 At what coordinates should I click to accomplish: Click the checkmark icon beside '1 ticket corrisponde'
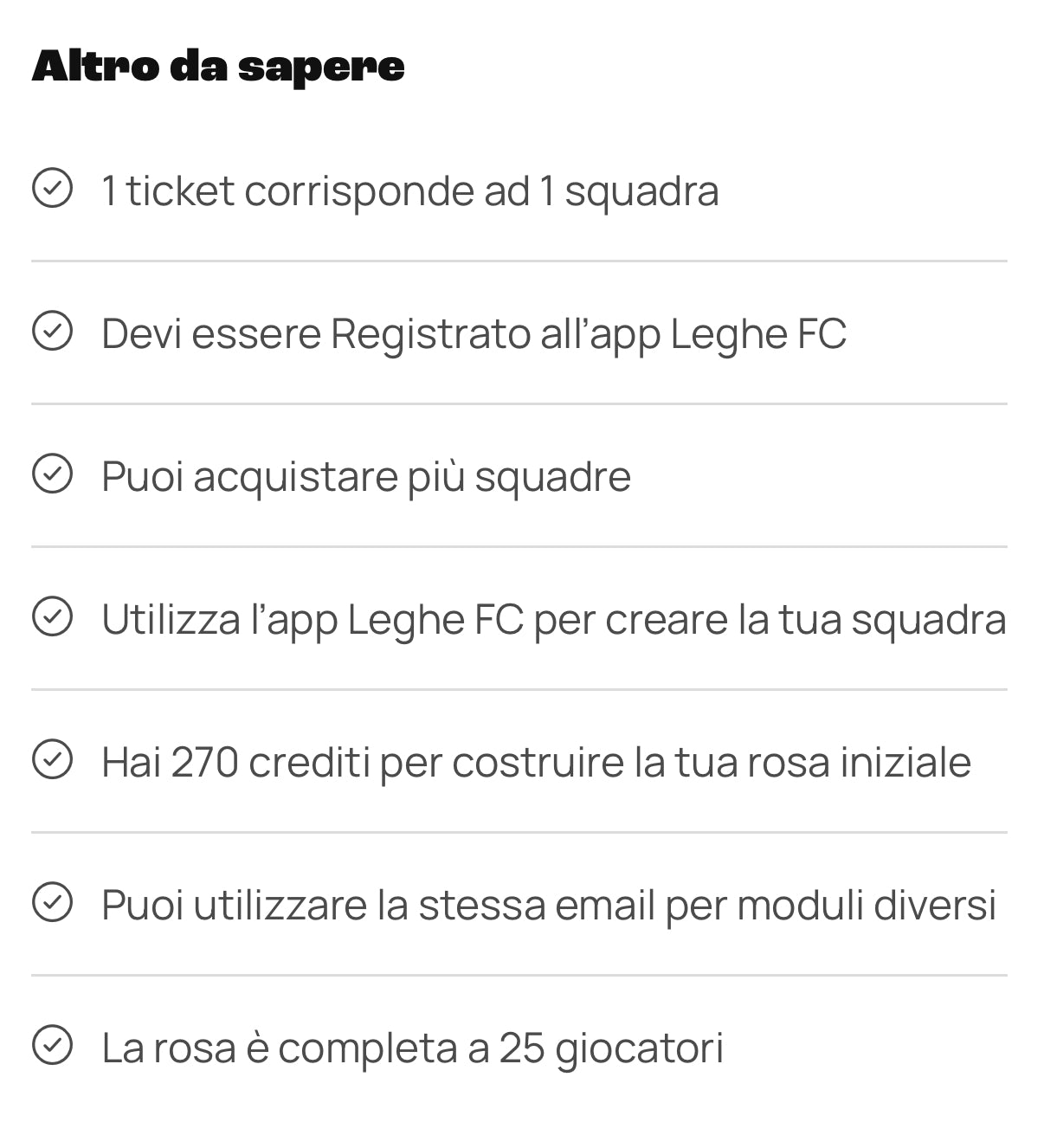[x=52, y=189]
